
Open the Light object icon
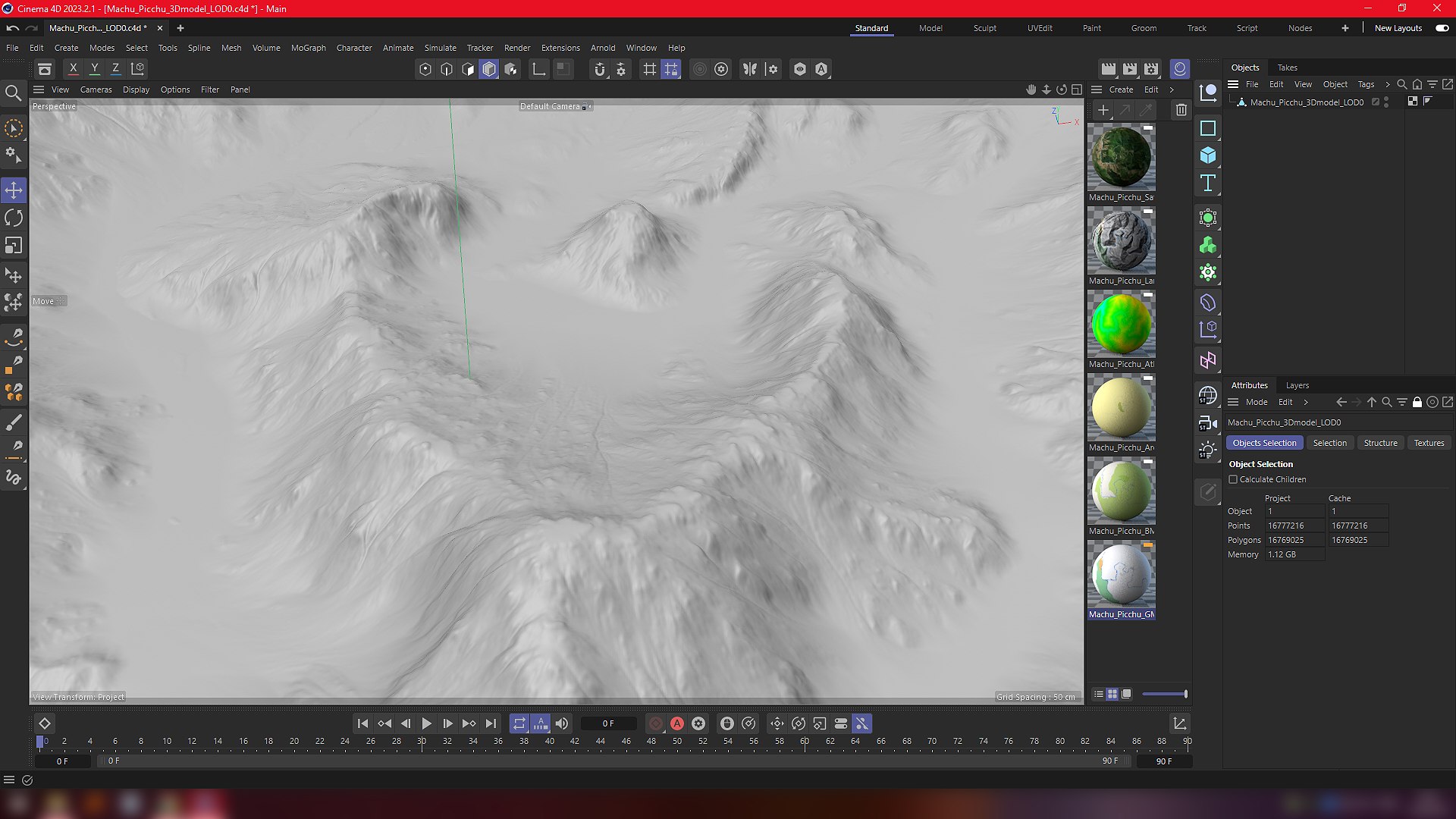[1208, 450]
